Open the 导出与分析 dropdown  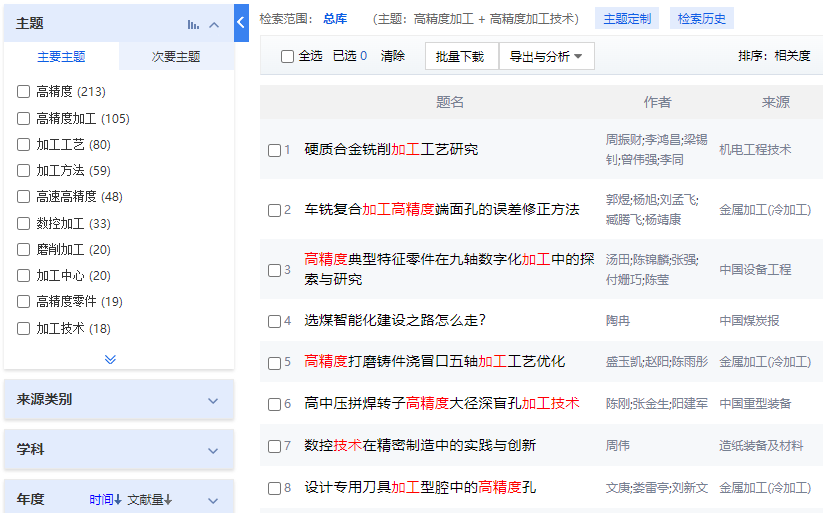tap(546, 56)
